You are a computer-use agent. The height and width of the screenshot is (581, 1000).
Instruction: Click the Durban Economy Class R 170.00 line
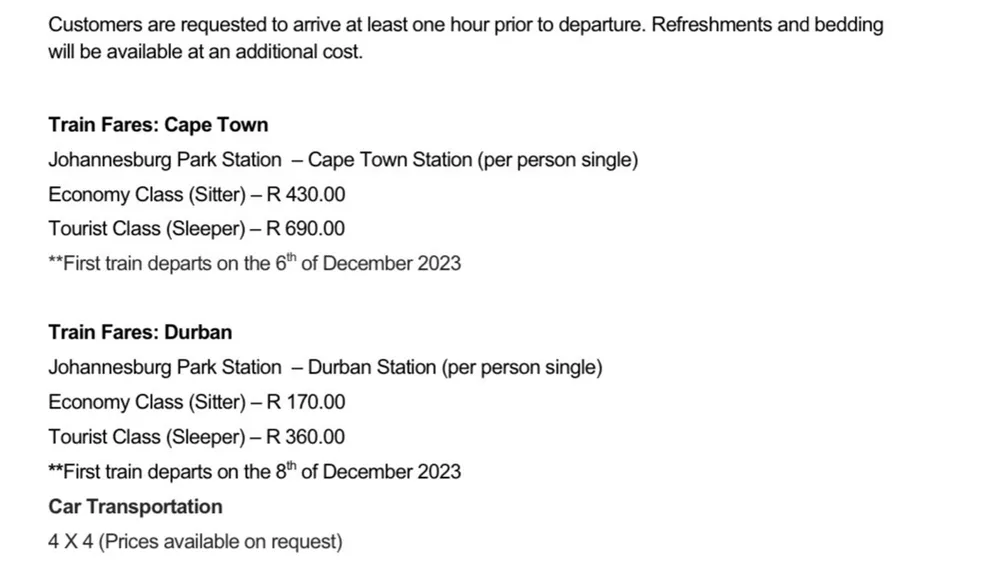(196, 402)
